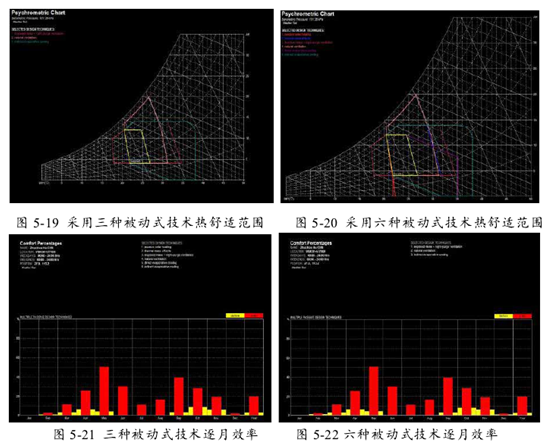This screenshot has height=448, width=558.
Task: Click the caption 图 5-22 六种被动式技术逐月效率
Action: coord(396,434)
